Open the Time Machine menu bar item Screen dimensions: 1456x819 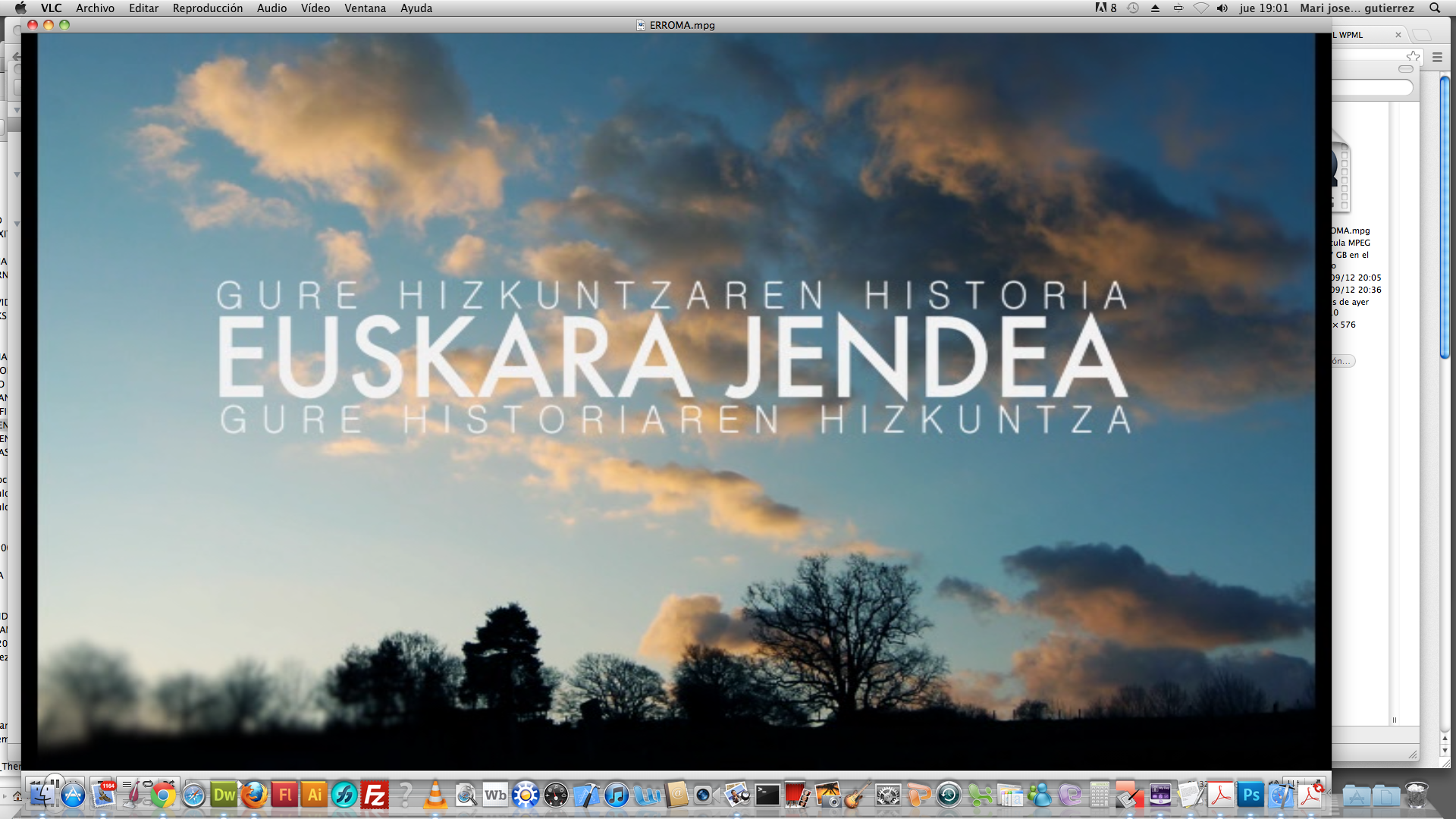click(1133, 8)
